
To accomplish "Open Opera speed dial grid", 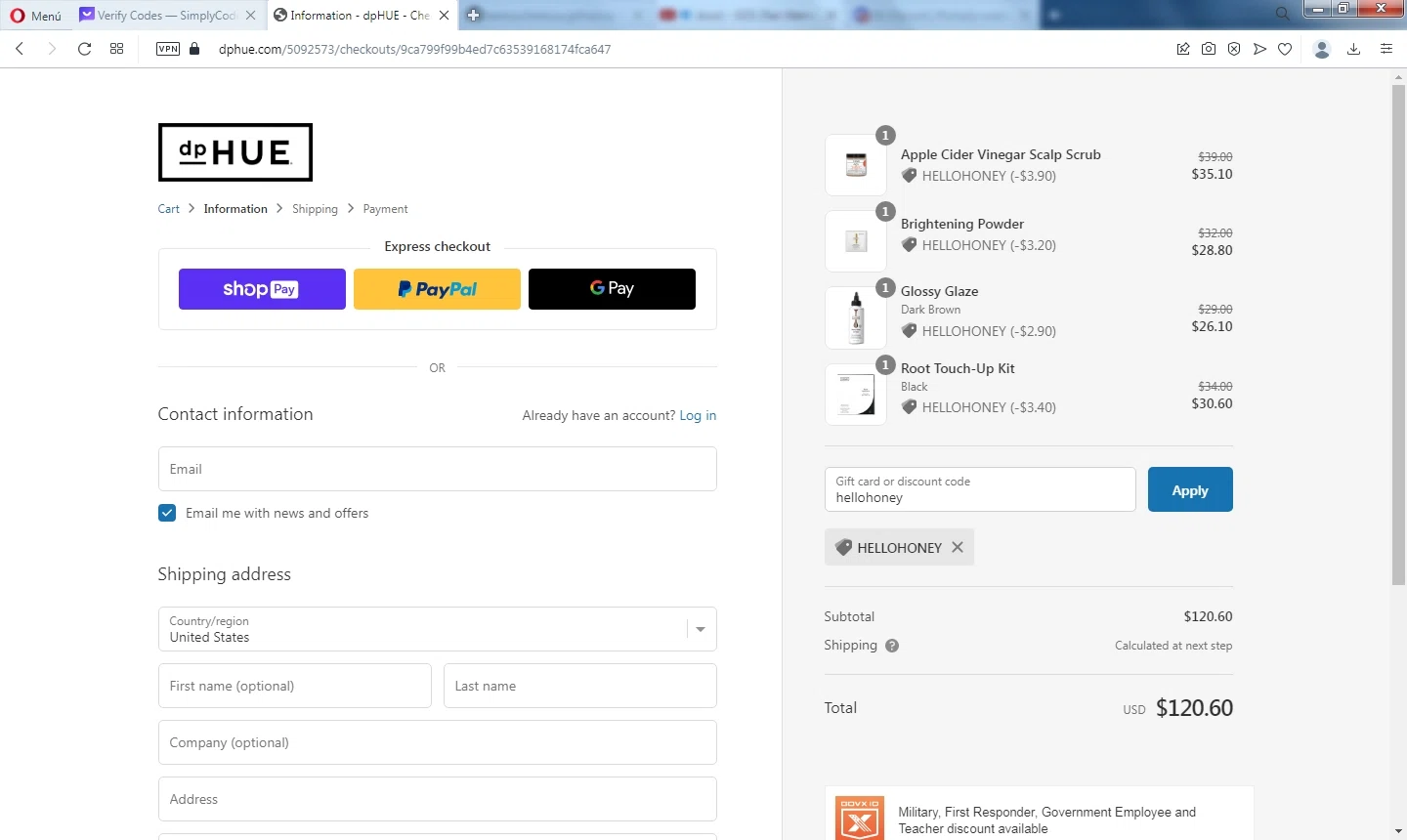I will [117, 49].
